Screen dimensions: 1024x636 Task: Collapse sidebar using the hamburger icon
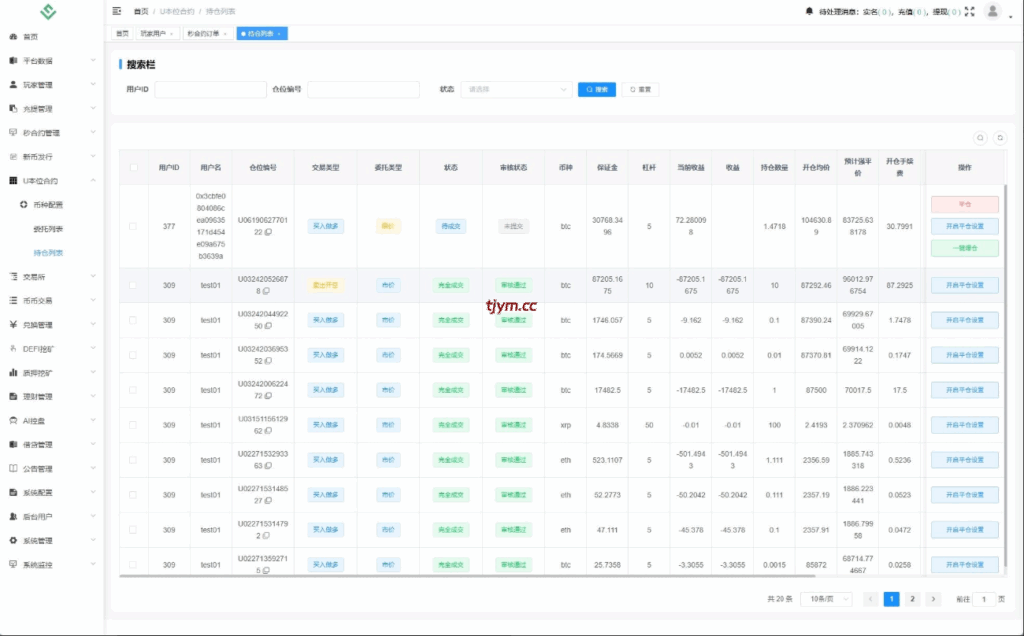click(117, 11)
